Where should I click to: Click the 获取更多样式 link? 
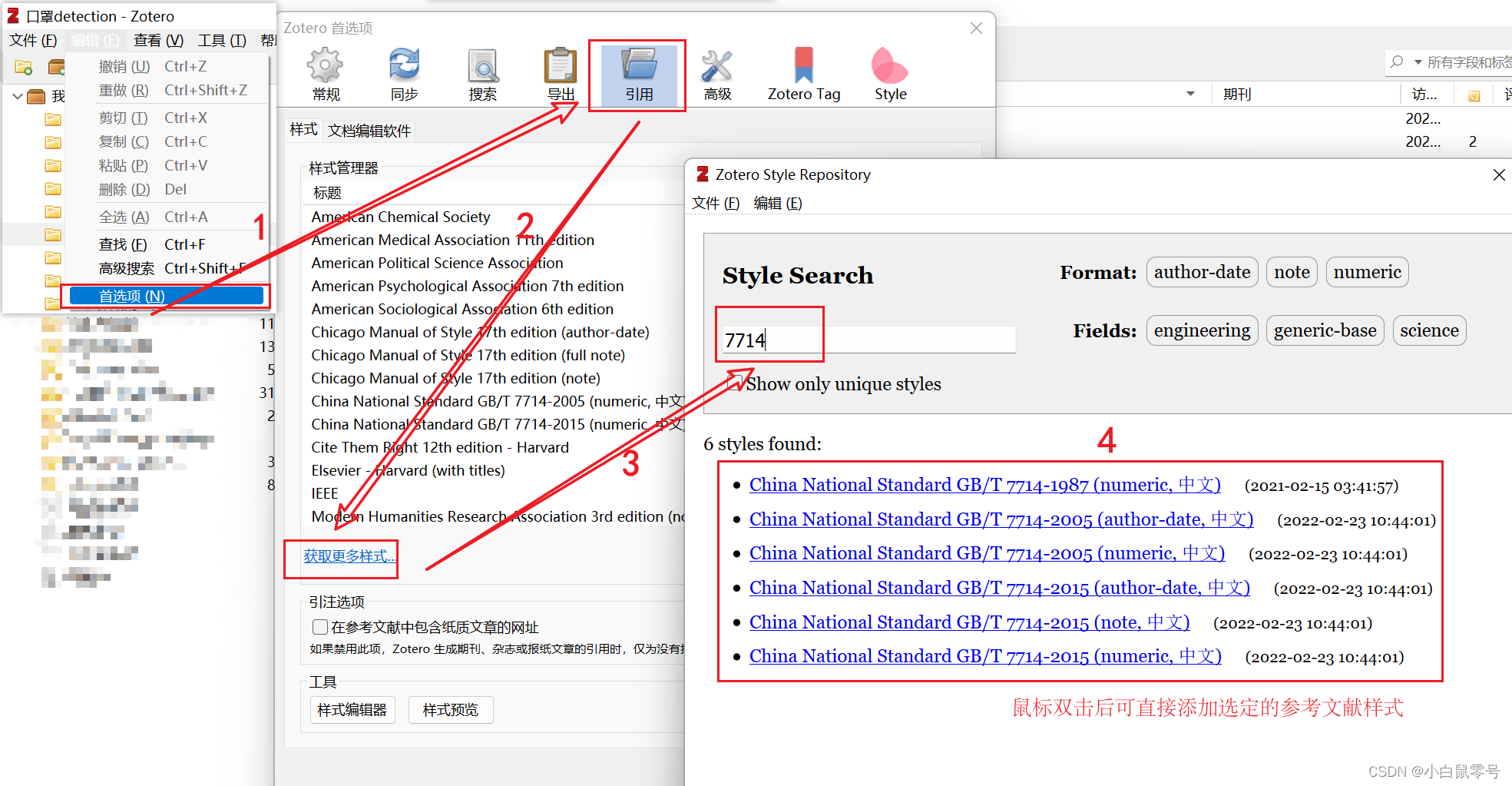tap(349, 556)
